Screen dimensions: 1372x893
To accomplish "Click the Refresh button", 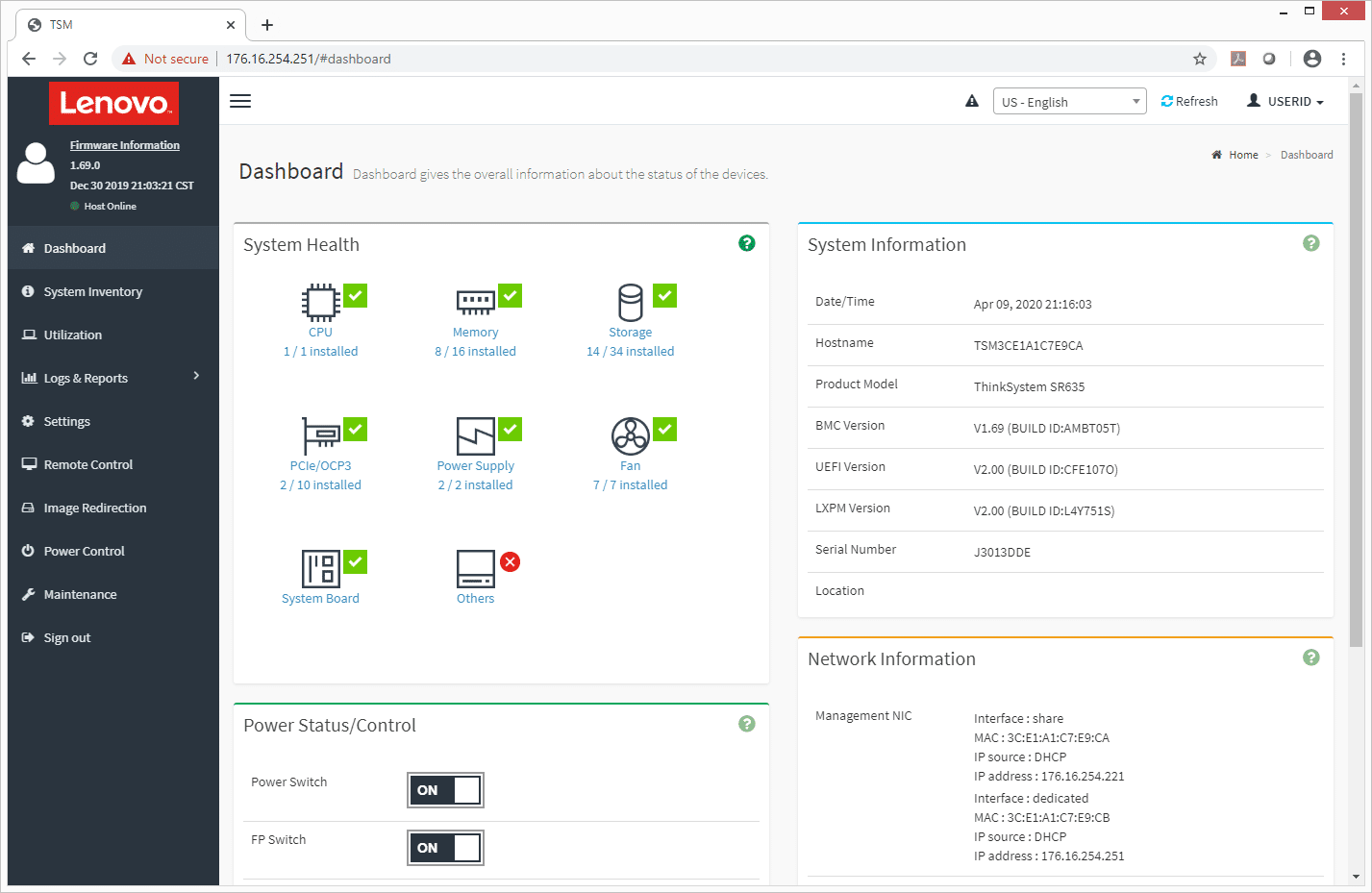I will click(x=1189, y=101).
